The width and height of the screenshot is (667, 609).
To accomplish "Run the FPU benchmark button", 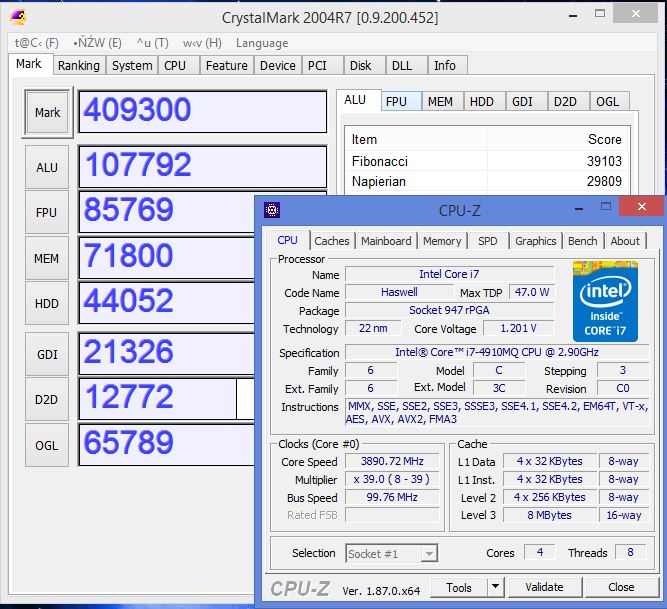I will 47,212.
